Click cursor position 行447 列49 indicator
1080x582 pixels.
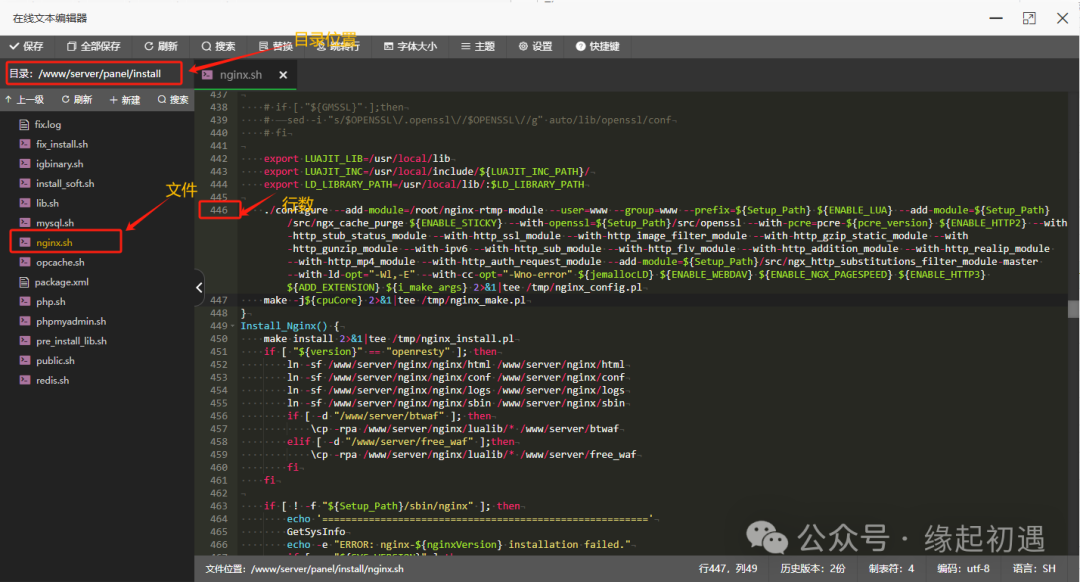click(x=728, y=569)
